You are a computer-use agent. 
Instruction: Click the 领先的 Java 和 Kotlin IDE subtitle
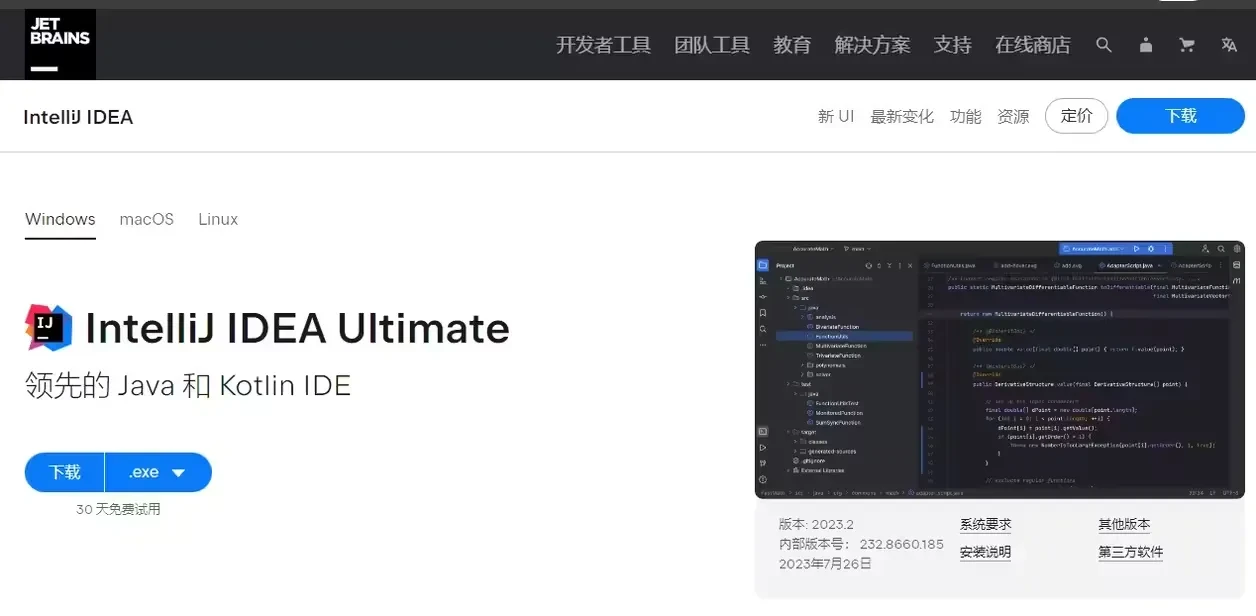click(188, 386)
